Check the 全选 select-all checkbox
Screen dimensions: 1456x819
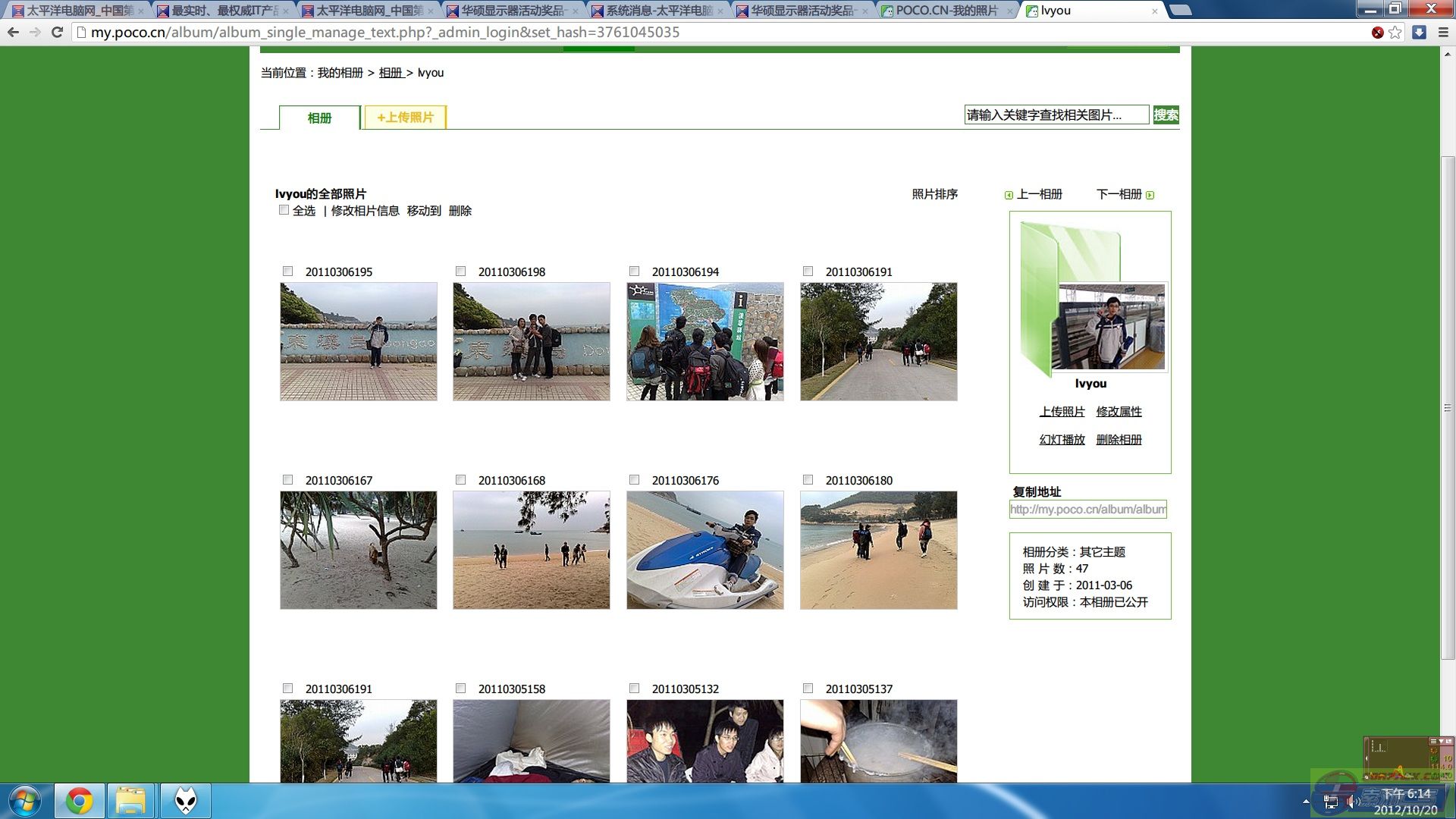click(284, 210)
